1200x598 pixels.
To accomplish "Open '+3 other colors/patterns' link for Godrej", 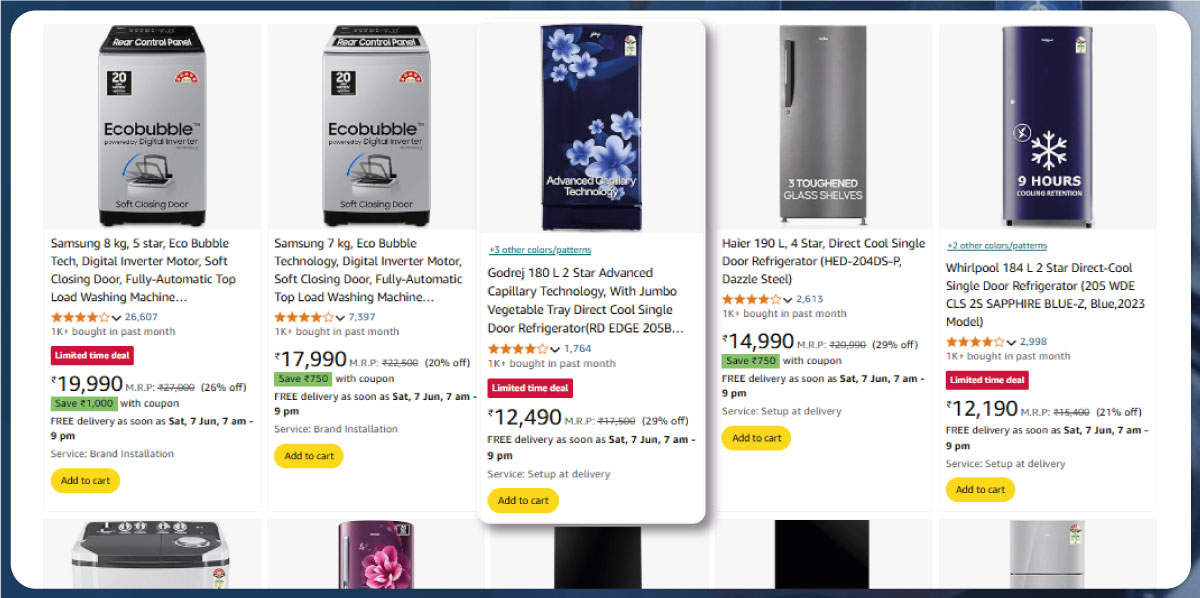I will [539, 250].
